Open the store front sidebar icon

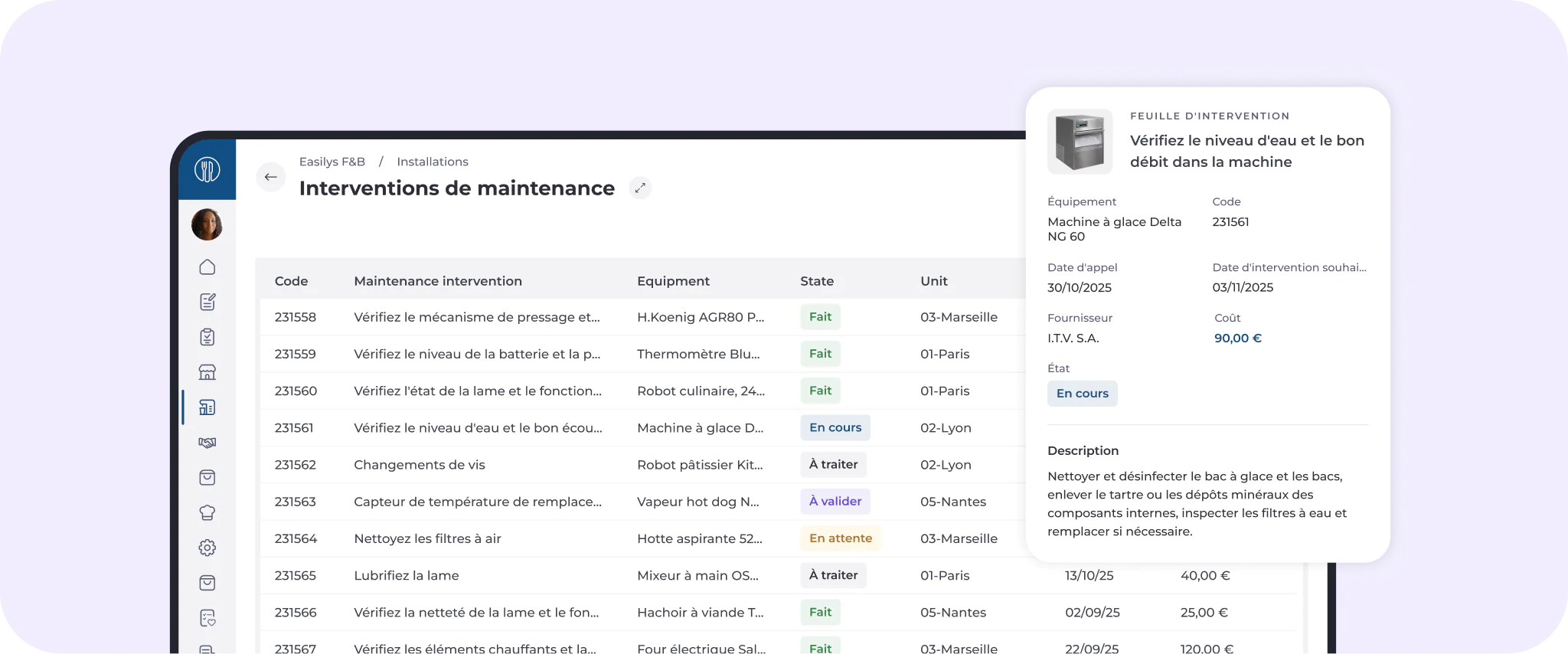click(x=207, y=372)
